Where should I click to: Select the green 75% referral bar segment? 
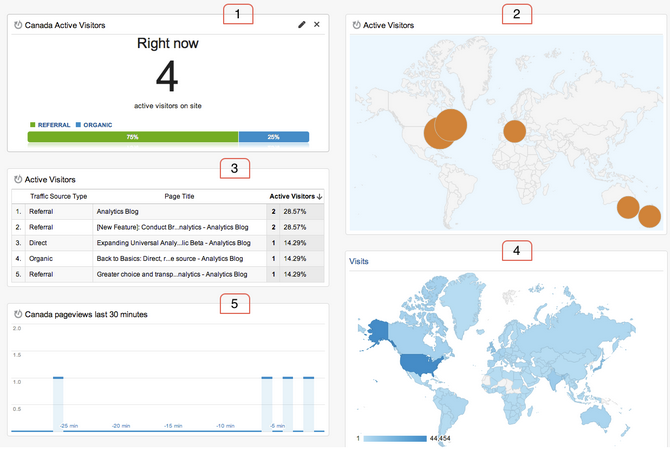pos(133,137)
